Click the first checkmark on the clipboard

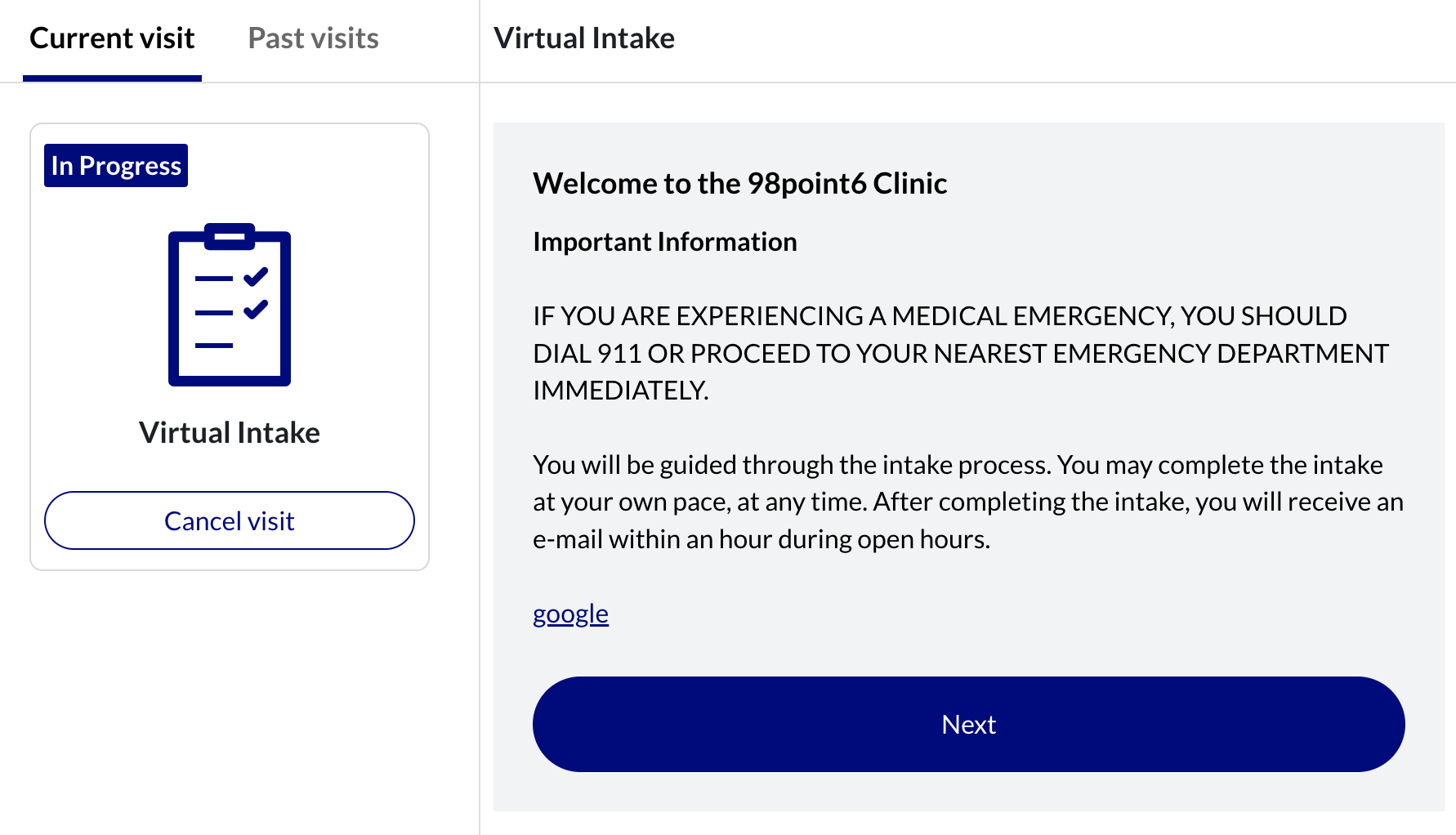point(256,277)
